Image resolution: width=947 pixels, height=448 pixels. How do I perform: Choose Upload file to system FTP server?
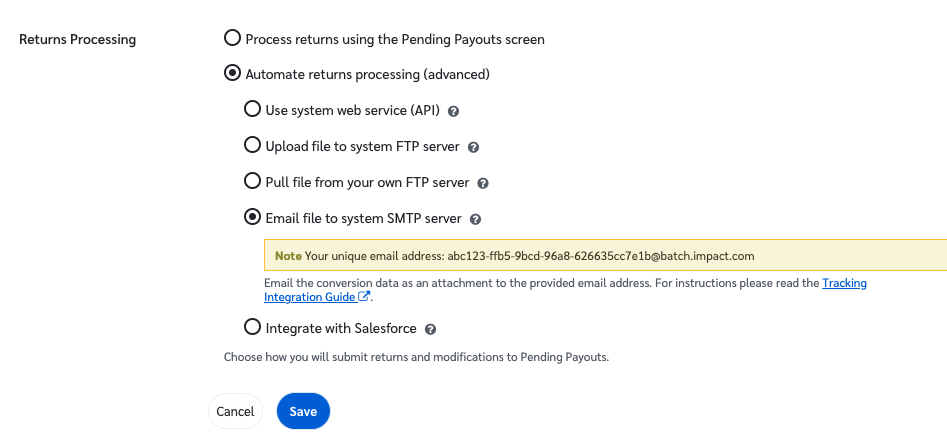(x=253, y=145)
